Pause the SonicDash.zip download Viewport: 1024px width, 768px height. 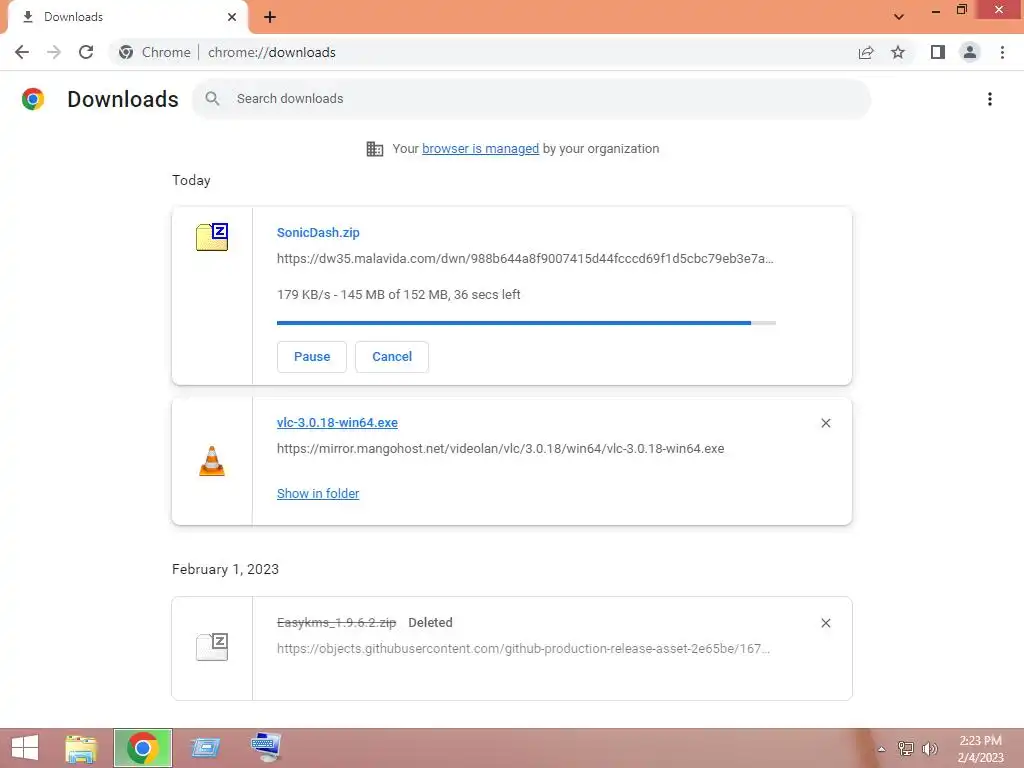[x=312, y=357]
